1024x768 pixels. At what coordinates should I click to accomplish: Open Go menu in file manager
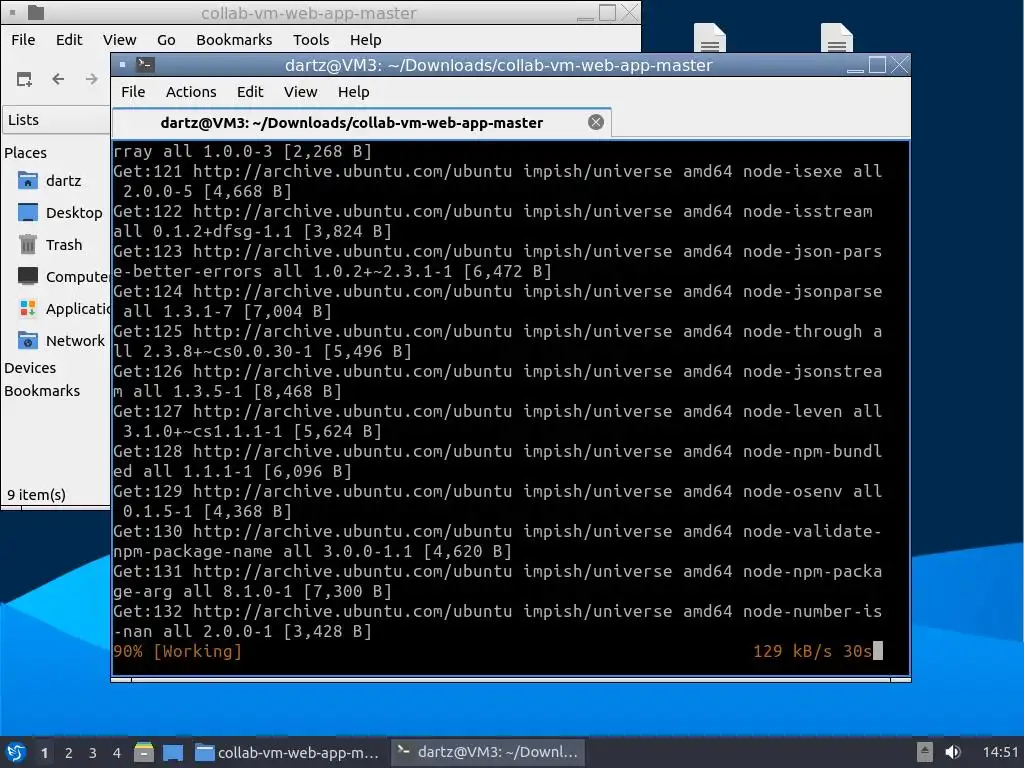[x=166, y=40]
